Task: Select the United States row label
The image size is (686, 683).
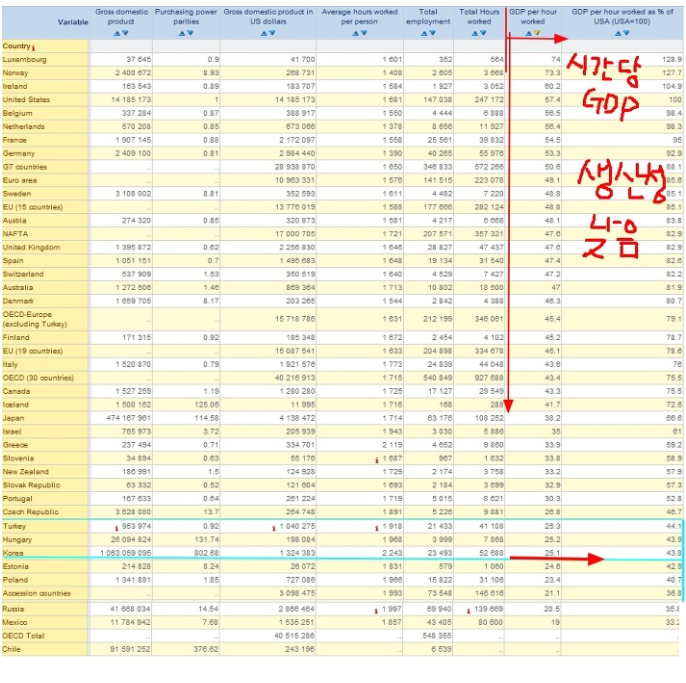Action: click(x=26, y=100)
